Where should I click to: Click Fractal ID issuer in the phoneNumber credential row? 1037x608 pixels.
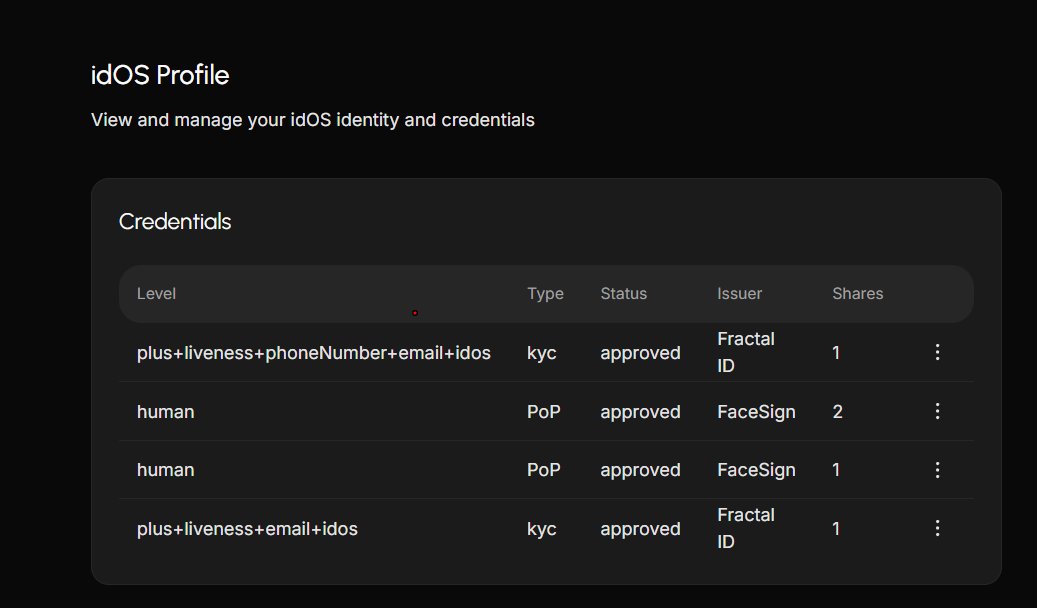pos(746,352)
